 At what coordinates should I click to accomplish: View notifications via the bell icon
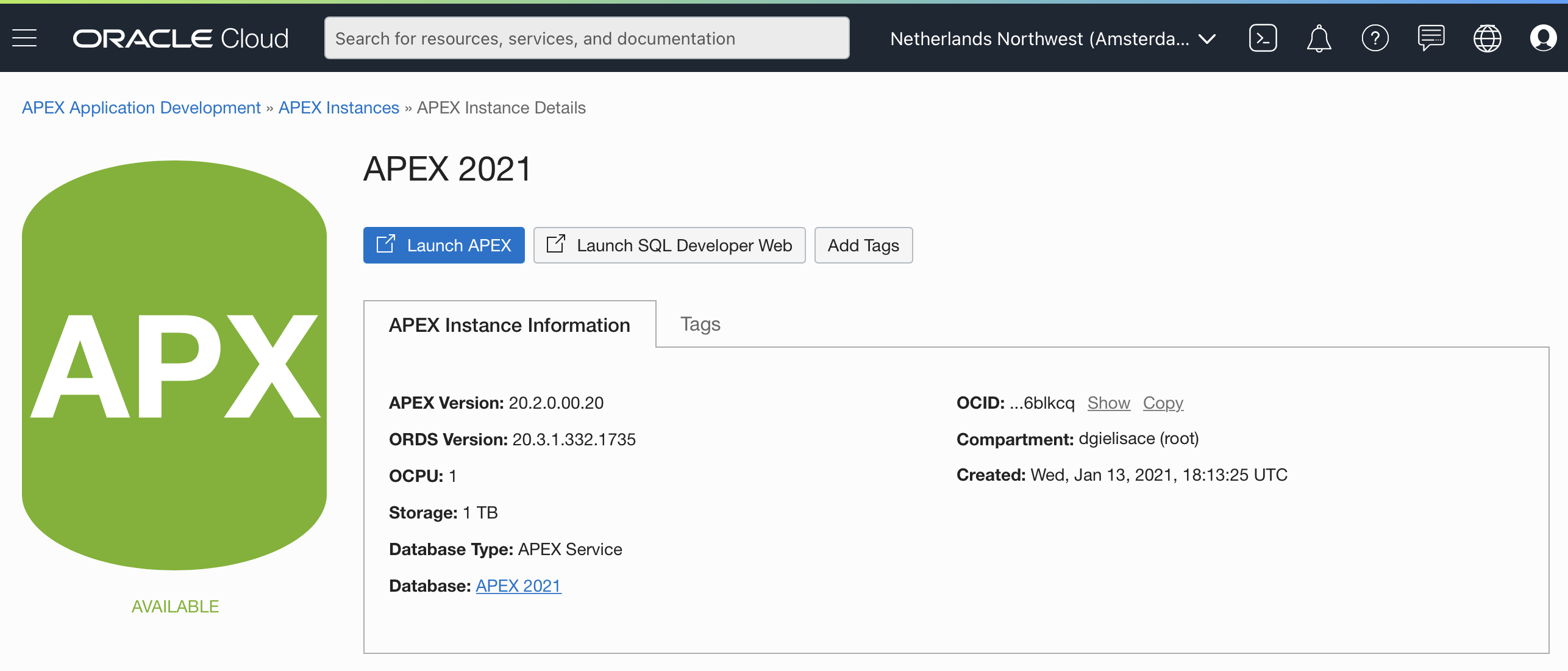pyautogui.click(x=1319, y=38)
